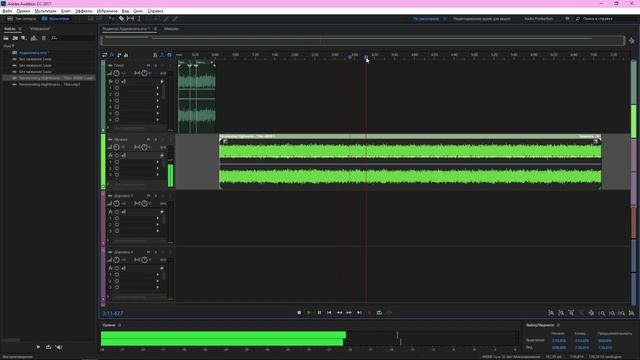Viewport: 640px width, 360px height.
Task: Switch to Мультитрек view button
Action: tap(56, 19)
